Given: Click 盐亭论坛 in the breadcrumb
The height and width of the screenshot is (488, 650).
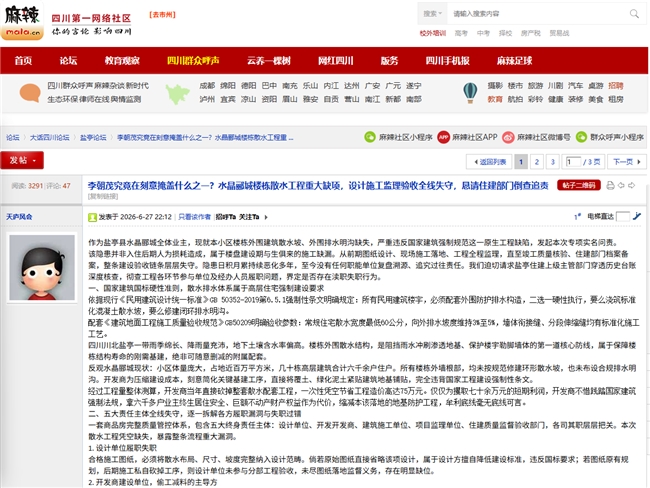Looking at the screenshot, I should (x=93, y=137).
